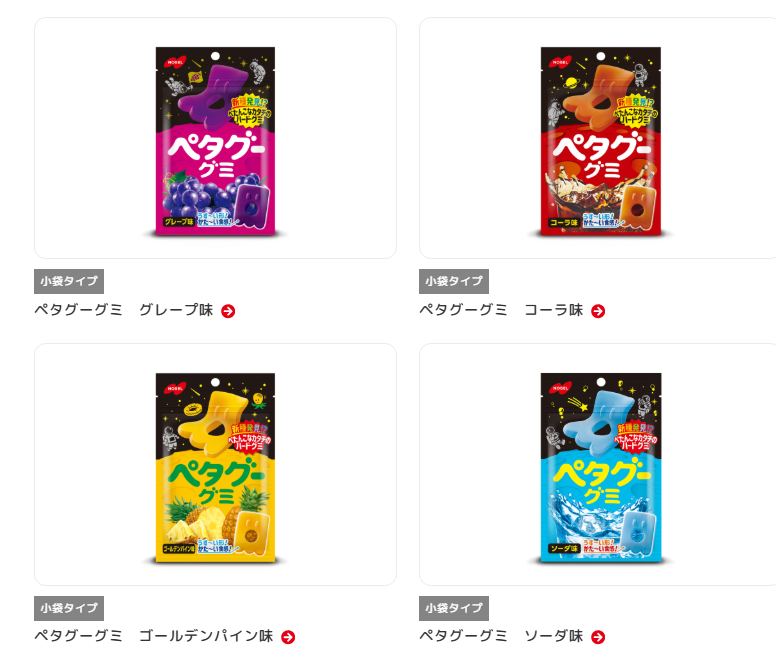This screenshot has width=776, height=658.
Task: Click 小袋タイプ tag above コーラ味
Action: [454, 282]
